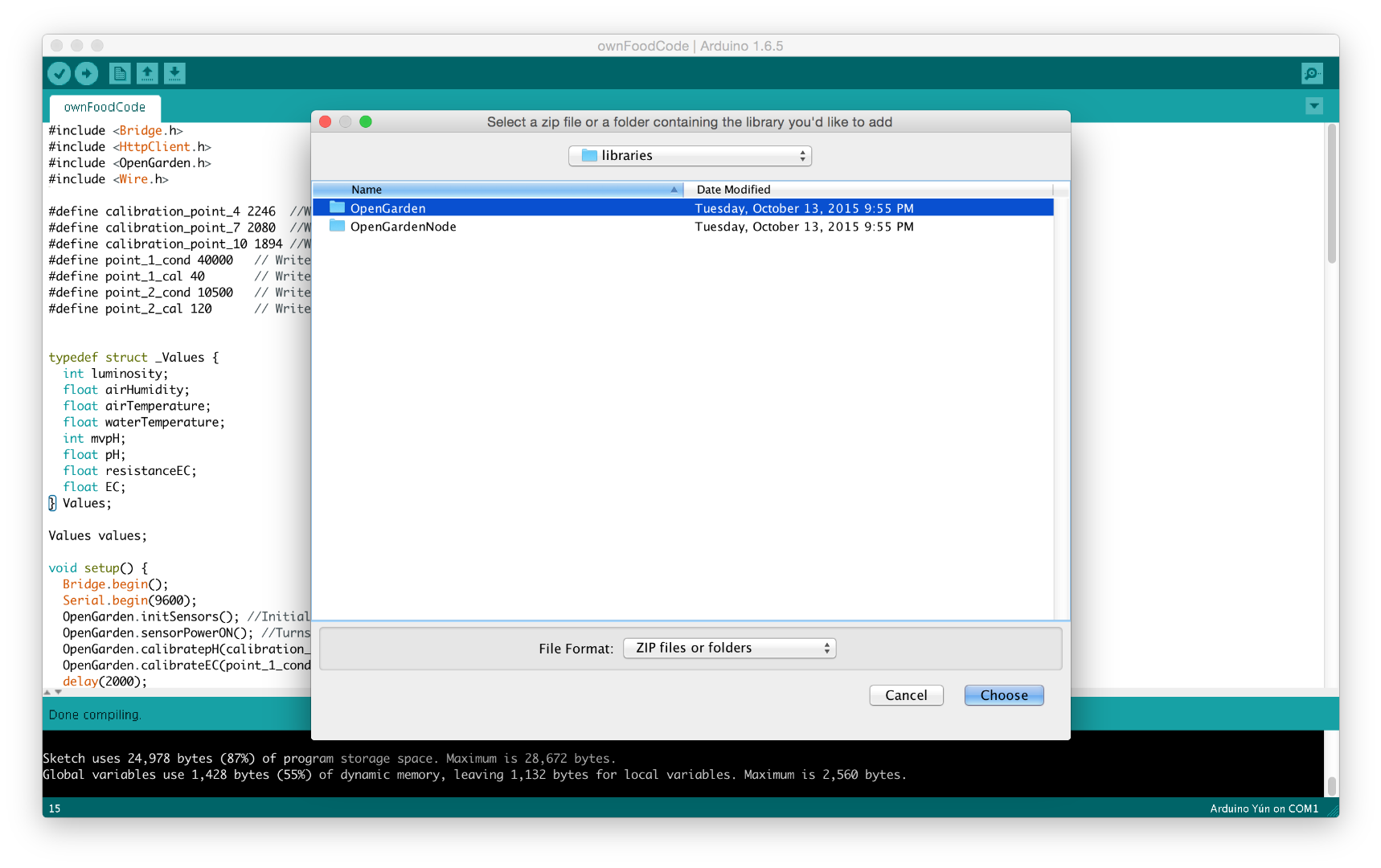Click the 'Sketch uses 24,978 bytes' console line
The image size is (1381, 868).
[330, 759]
